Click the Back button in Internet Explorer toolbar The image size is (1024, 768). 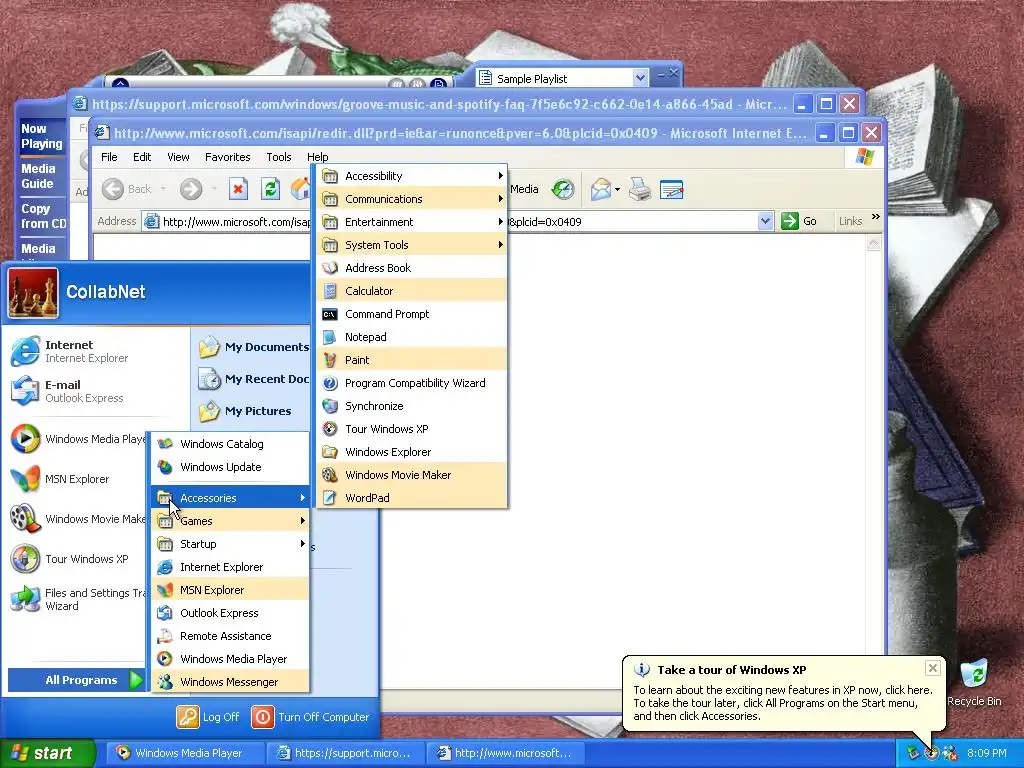[127, 189]
